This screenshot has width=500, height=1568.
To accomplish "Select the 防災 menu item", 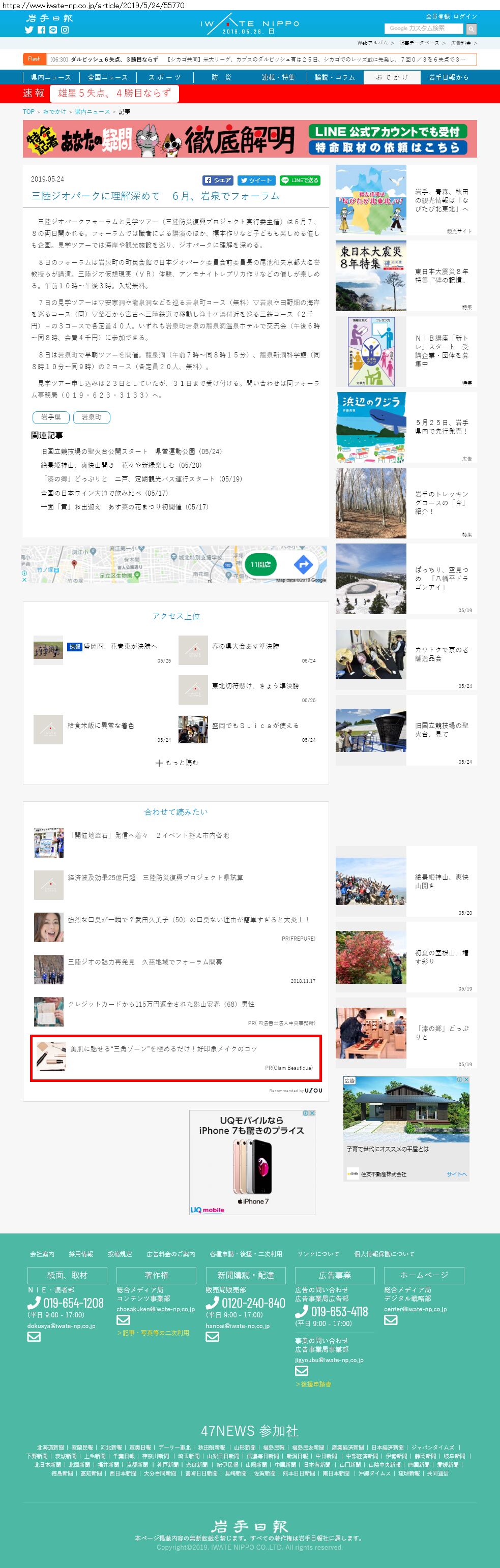I will coord(222,77).
